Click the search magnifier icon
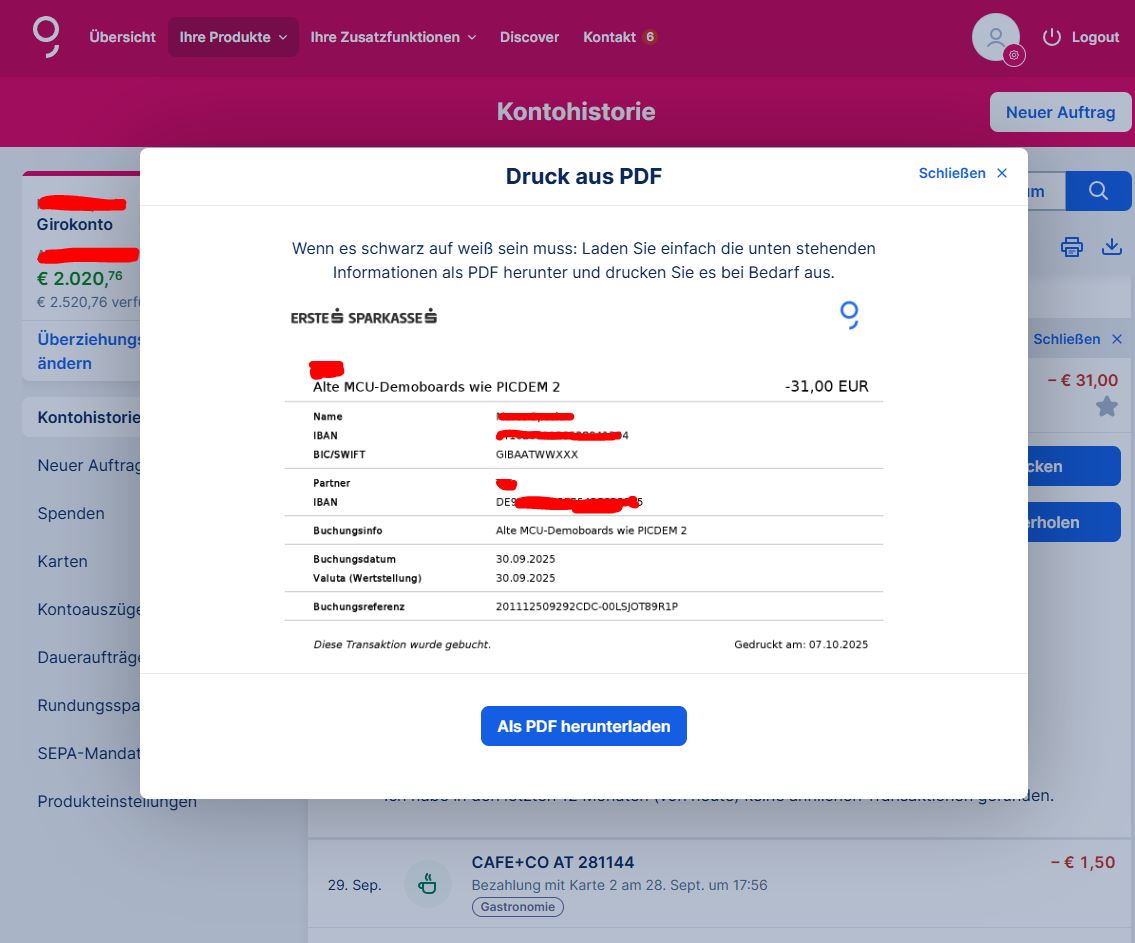 click(1098, 191)
